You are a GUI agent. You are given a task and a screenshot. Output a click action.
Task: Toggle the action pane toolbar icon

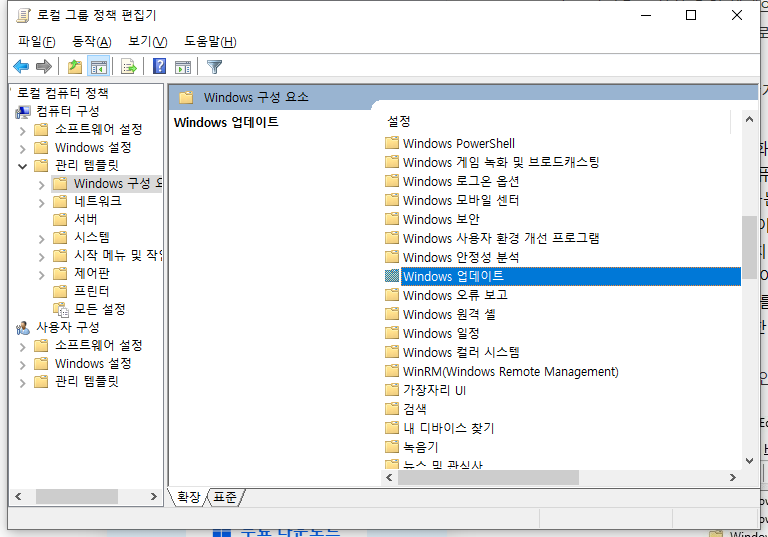[183, 66]
